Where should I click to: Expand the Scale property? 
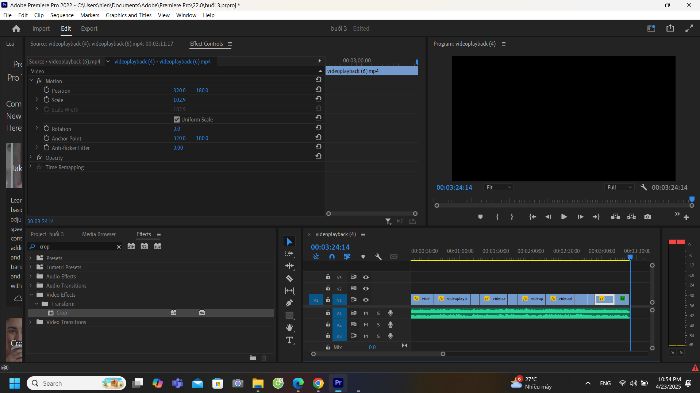37,100
